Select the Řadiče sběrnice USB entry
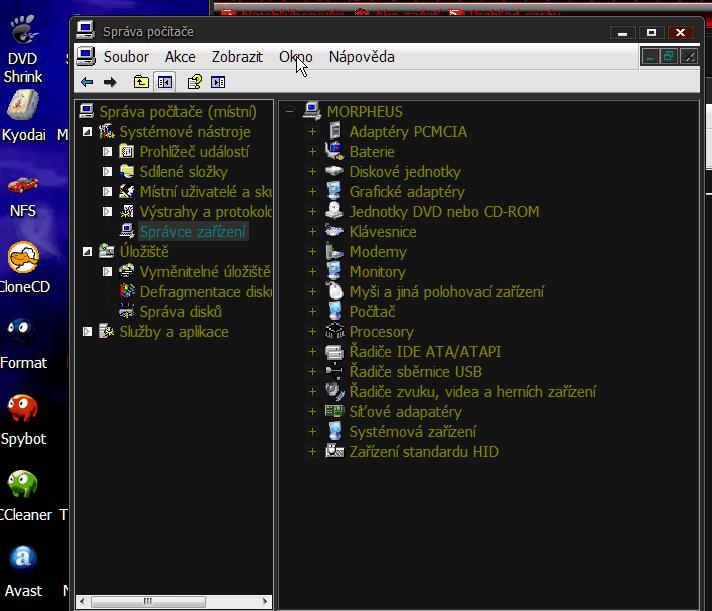 pyautogui.click(x=415, y=372)
